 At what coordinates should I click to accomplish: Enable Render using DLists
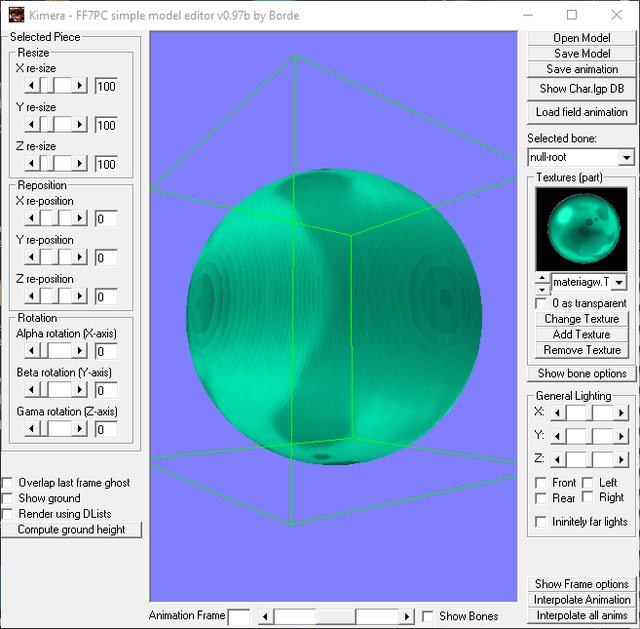(x=7, y=514)
